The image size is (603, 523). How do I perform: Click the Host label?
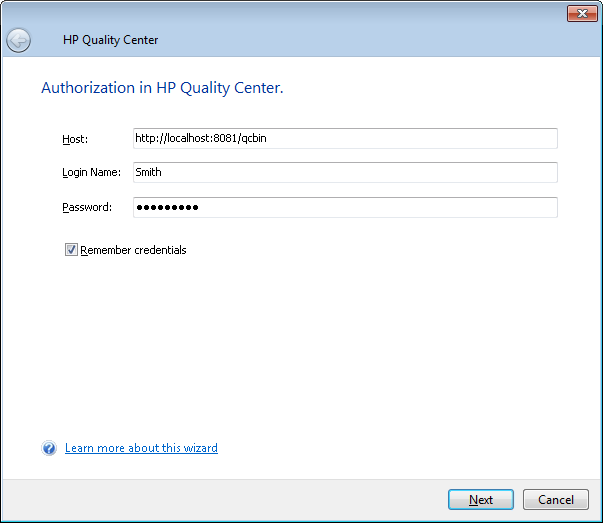(75, 139)
